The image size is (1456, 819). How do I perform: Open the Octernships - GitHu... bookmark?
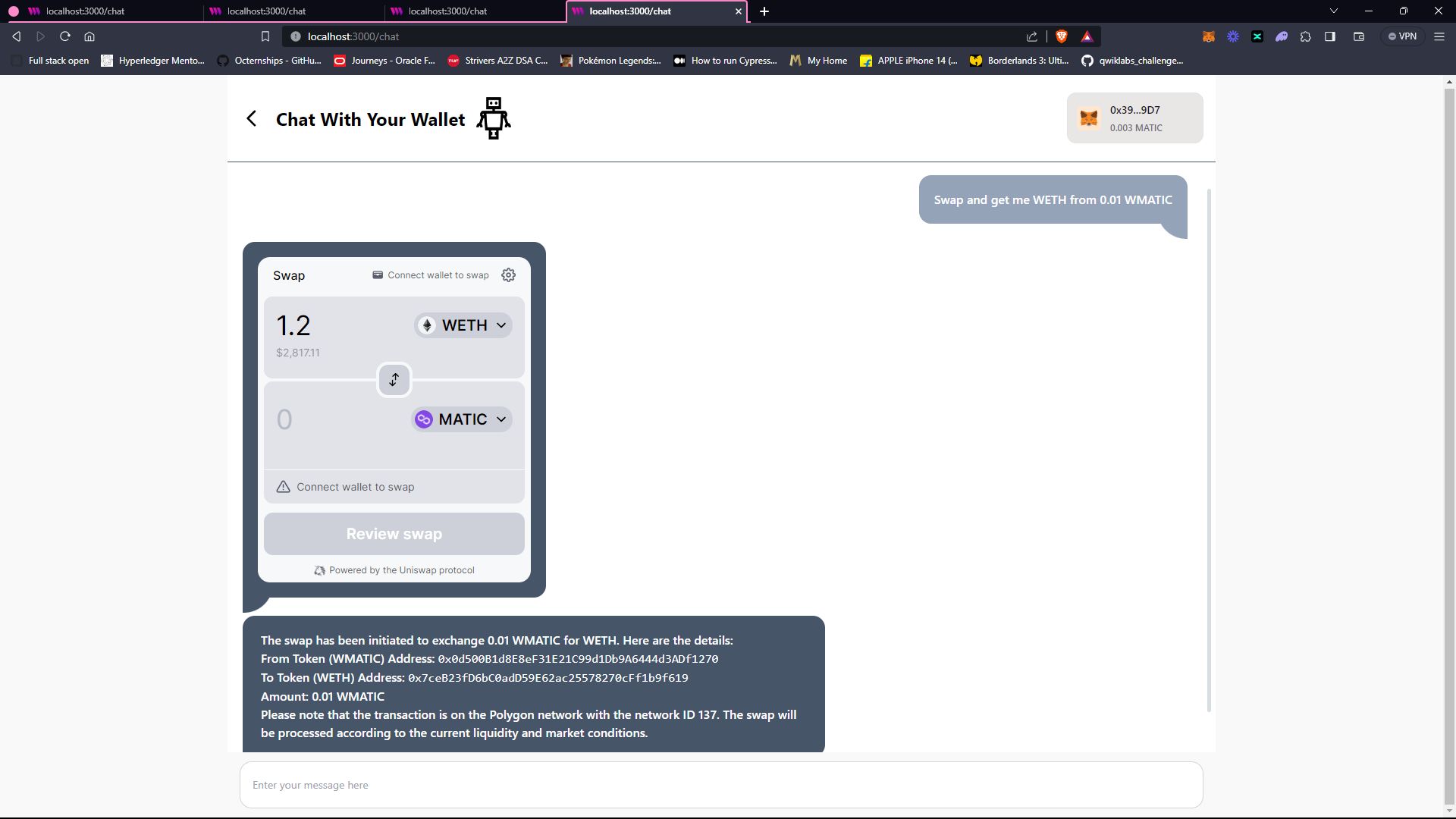270,61
